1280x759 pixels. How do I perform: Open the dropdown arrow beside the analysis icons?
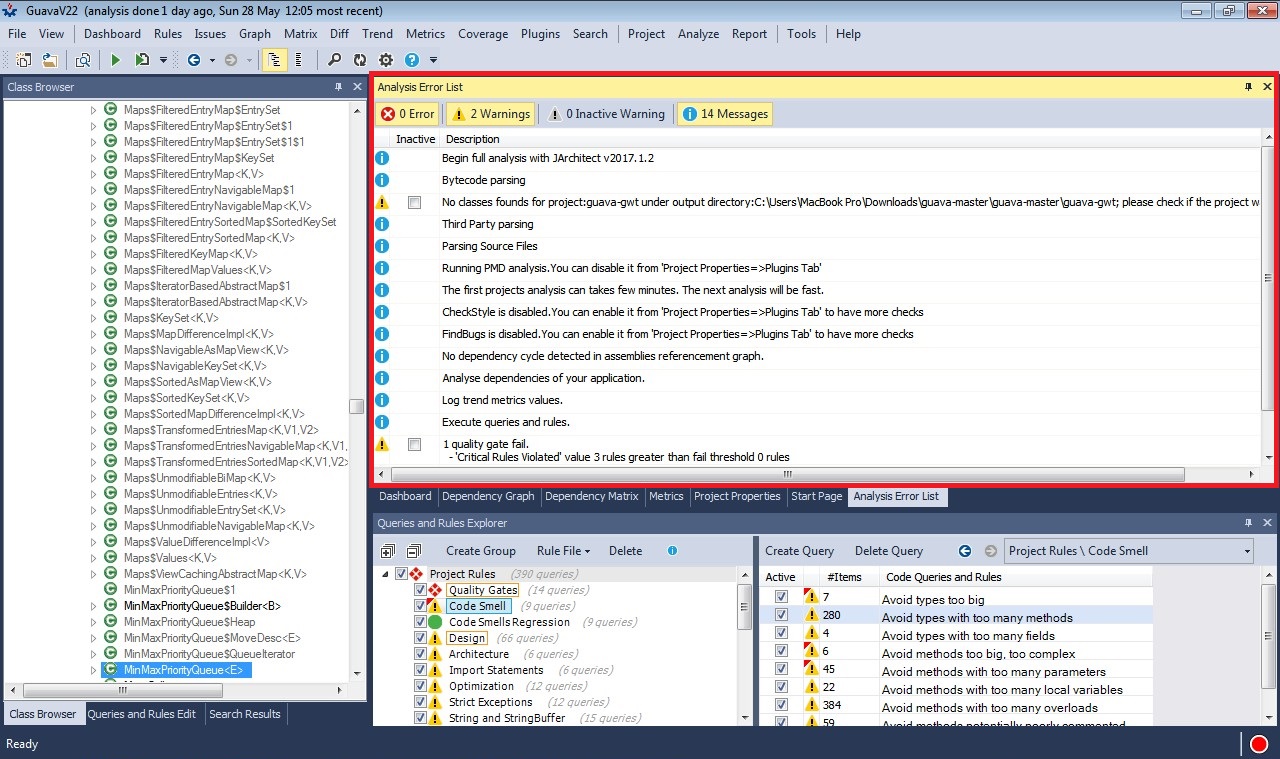pyautogui.click(x=163, y=61)
